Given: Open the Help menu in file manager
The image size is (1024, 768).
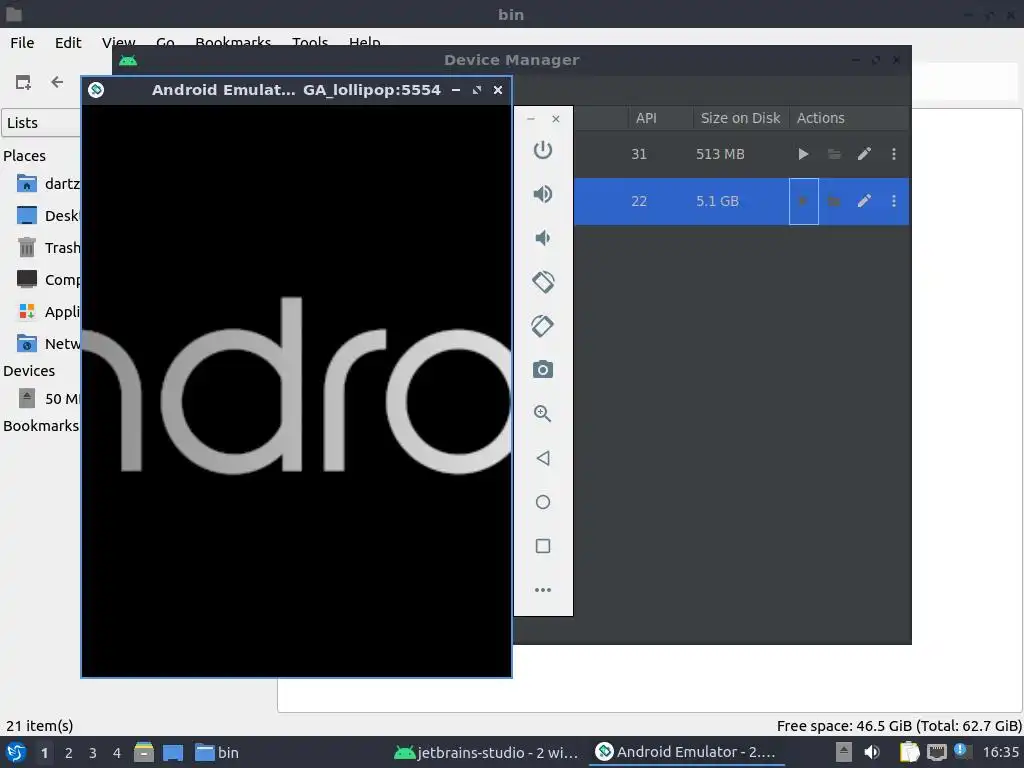Looking at the screenshot, I should point(364,41).
